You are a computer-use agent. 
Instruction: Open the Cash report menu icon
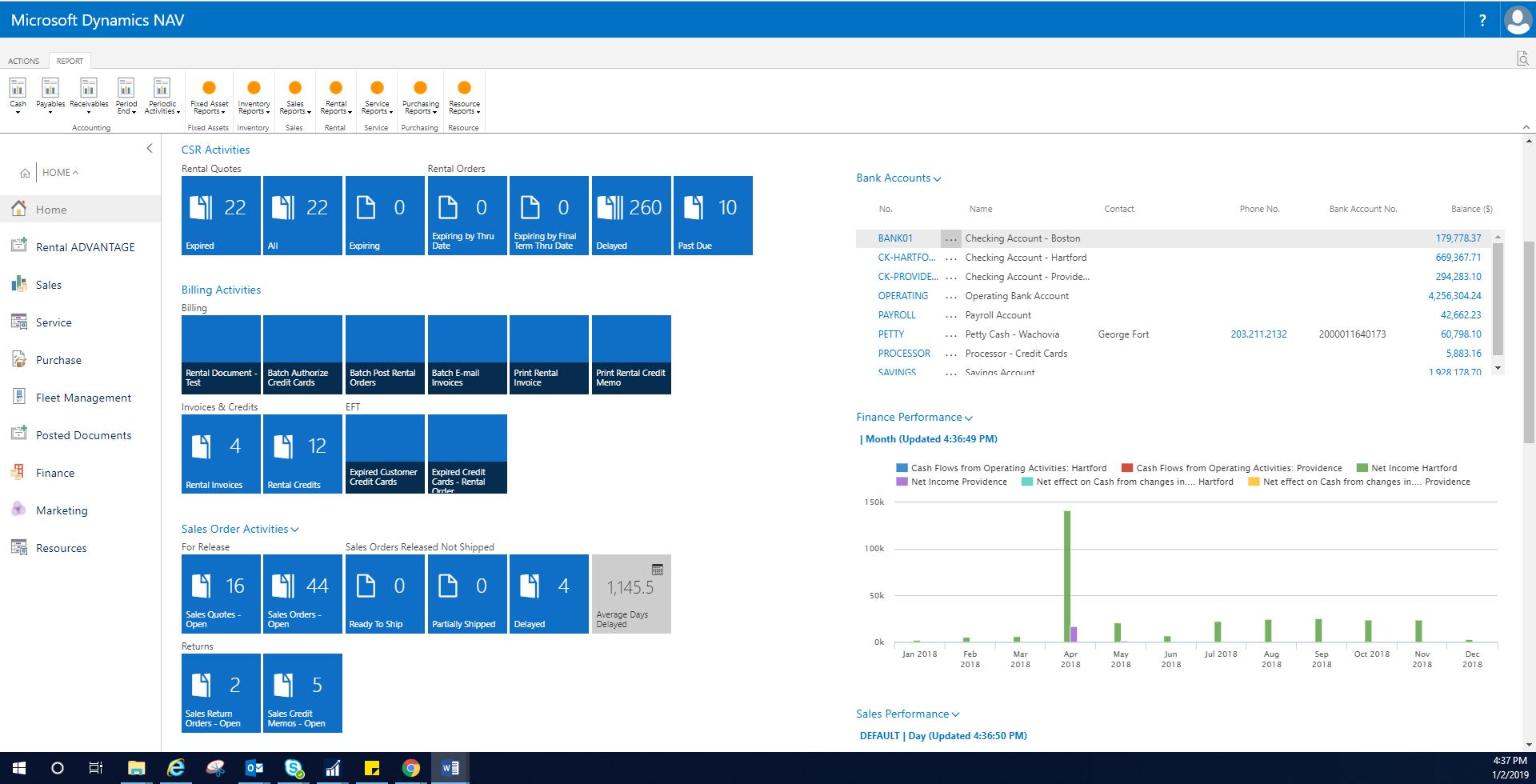18,87
